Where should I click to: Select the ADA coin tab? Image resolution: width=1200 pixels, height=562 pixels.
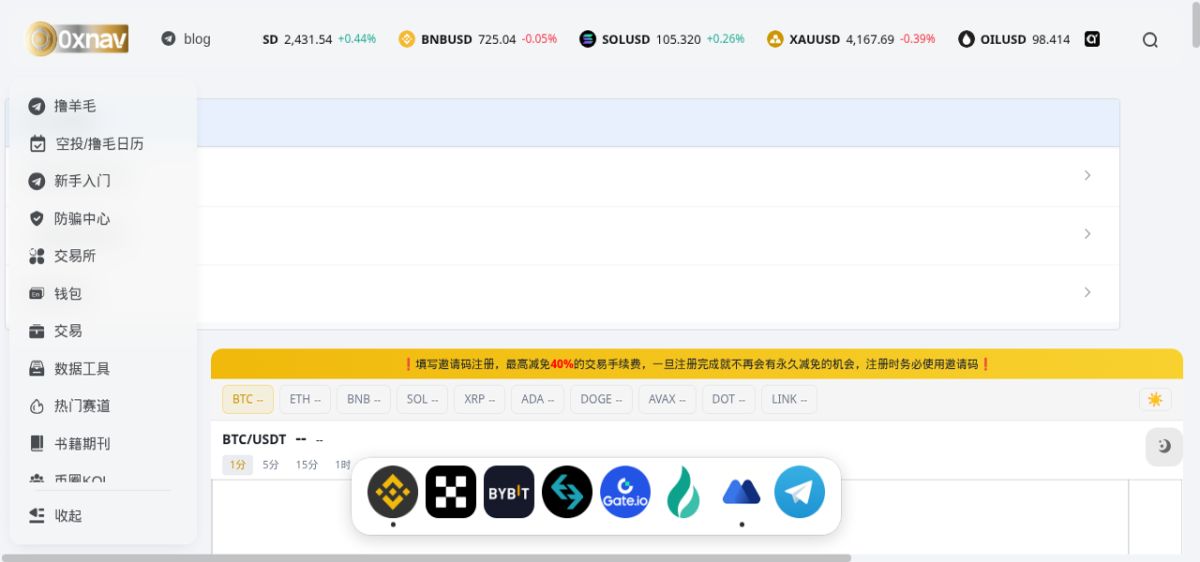538,399
